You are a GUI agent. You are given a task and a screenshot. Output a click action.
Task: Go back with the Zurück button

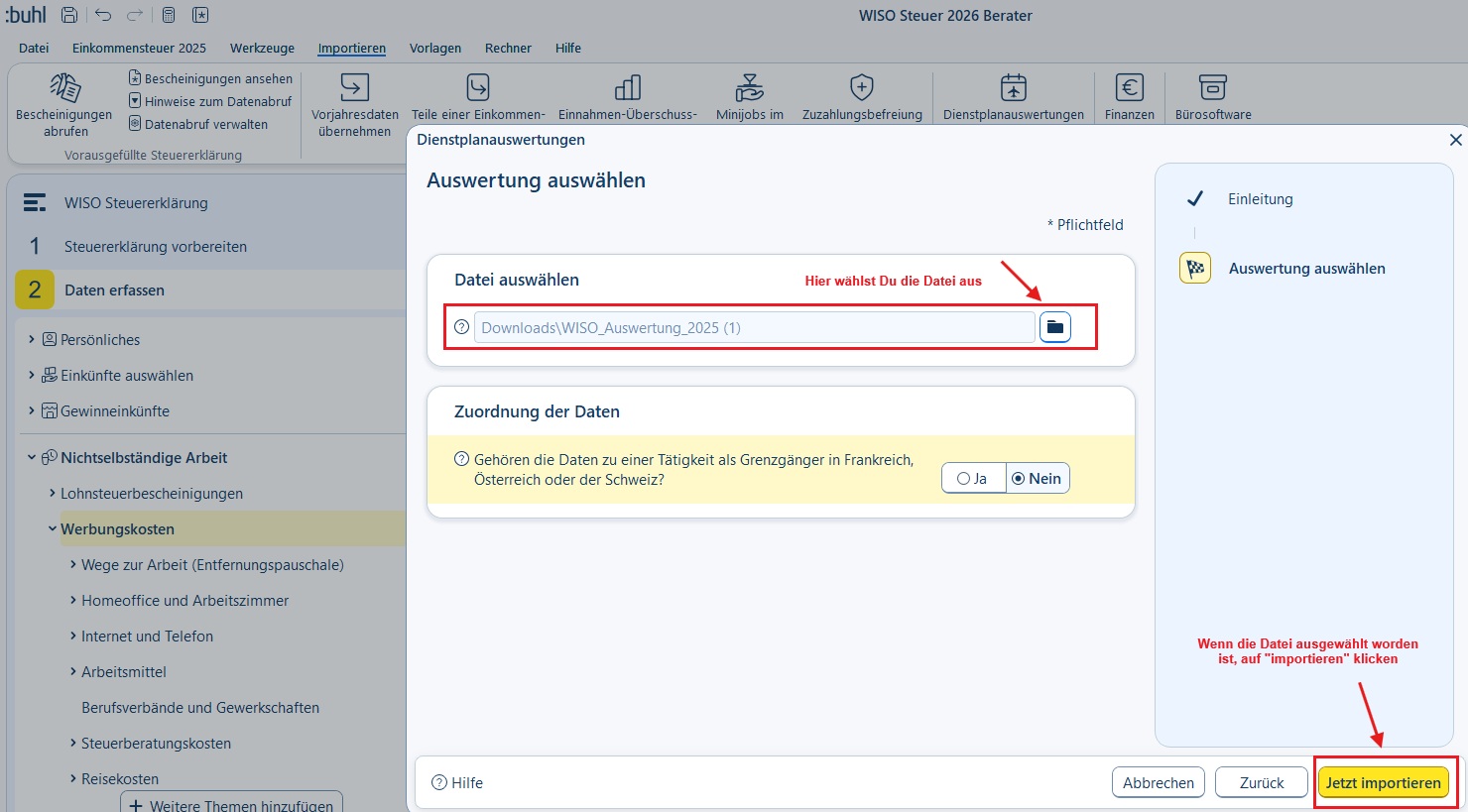(x=1262, y=782)
